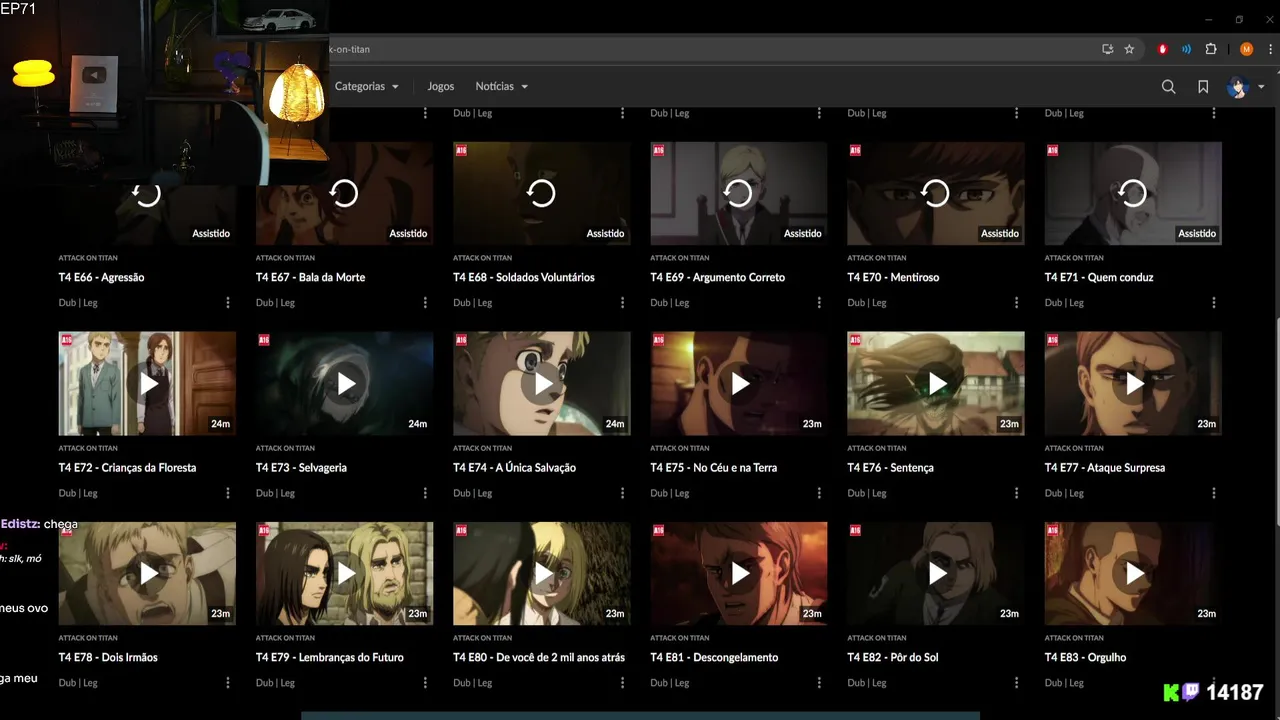Play episode E72 Crianças da Floresta
The height and width of the screenshot is (720, 1280).
pyautogui.click(x=147, y=383)
